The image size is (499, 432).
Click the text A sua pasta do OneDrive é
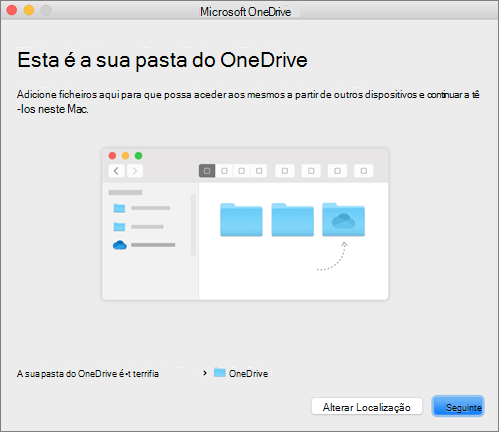[70, 374]
